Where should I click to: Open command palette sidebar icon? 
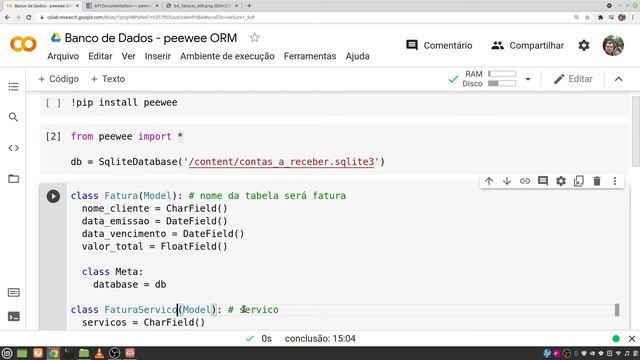tap(13, 292)
